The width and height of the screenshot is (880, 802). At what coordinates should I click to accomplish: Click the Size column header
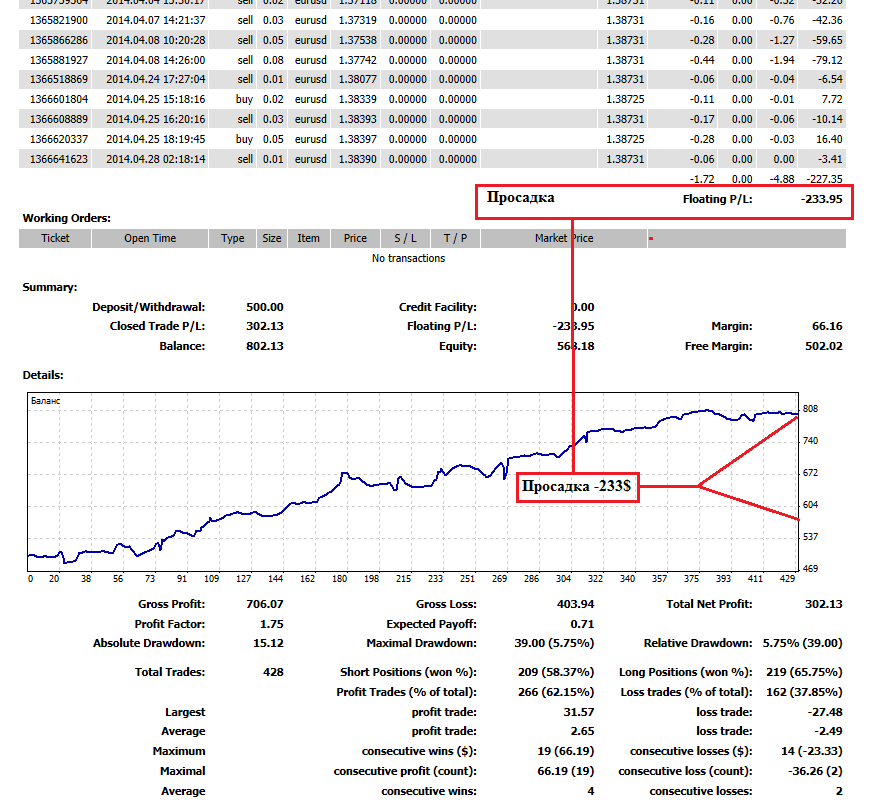pos(272,238)
